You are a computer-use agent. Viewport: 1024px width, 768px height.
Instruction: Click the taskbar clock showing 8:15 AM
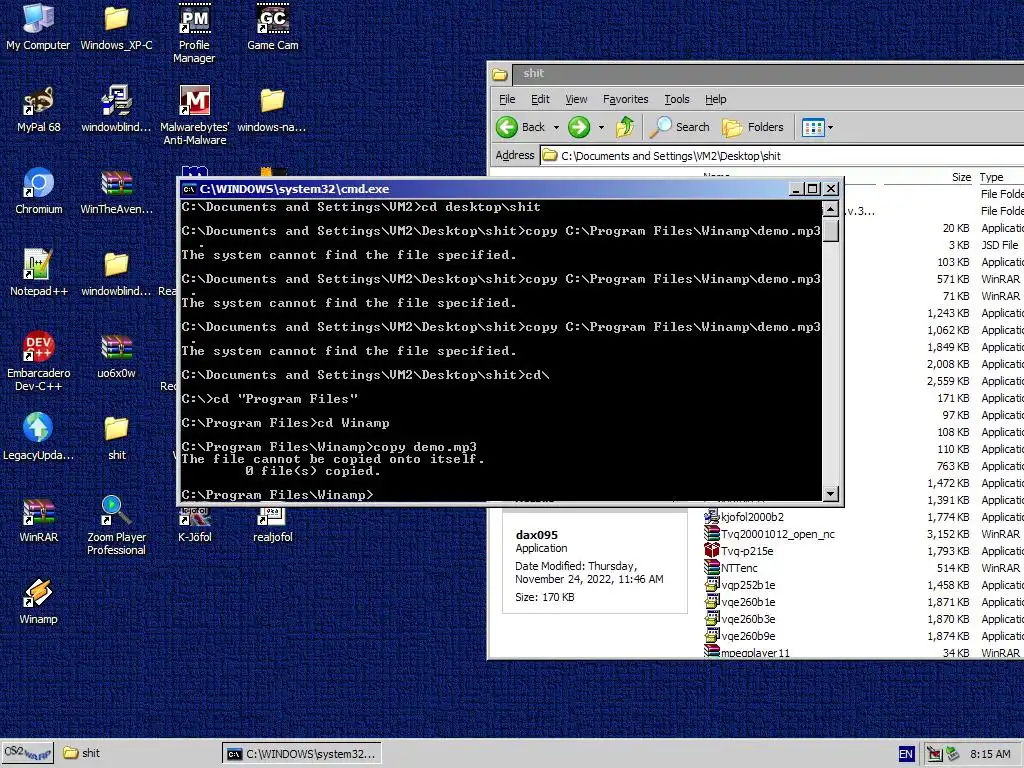coord(990,754)
